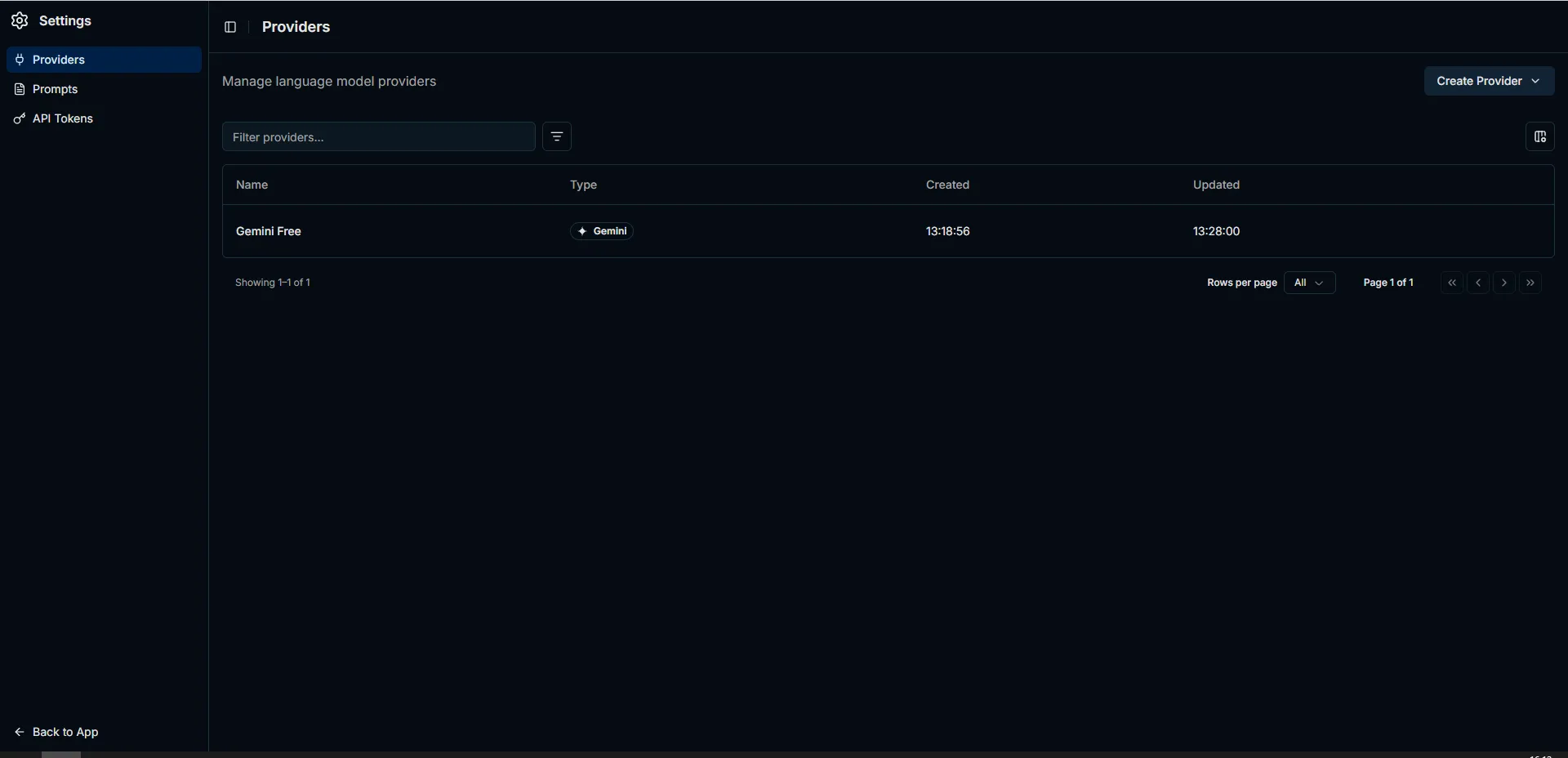Image resolution: width=1568 pixels, height=758 pixels.
Task: Sort by the Updated column header
Action: coord(1216,185)
